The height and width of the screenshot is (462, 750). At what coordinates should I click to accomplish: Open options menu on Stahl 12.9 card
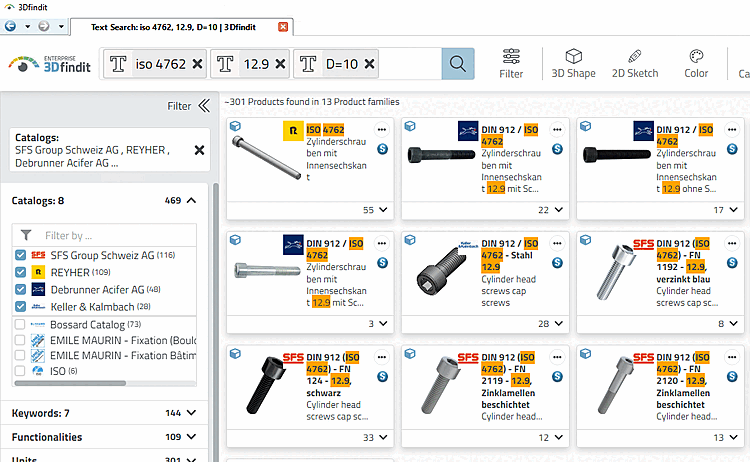point(557,243)
